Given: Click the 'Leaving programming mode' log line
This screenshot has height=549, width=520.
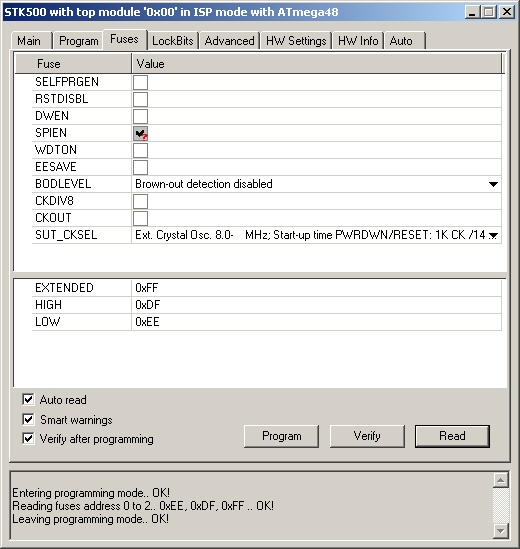Looking at the screenshot, I should click(90, 519).
